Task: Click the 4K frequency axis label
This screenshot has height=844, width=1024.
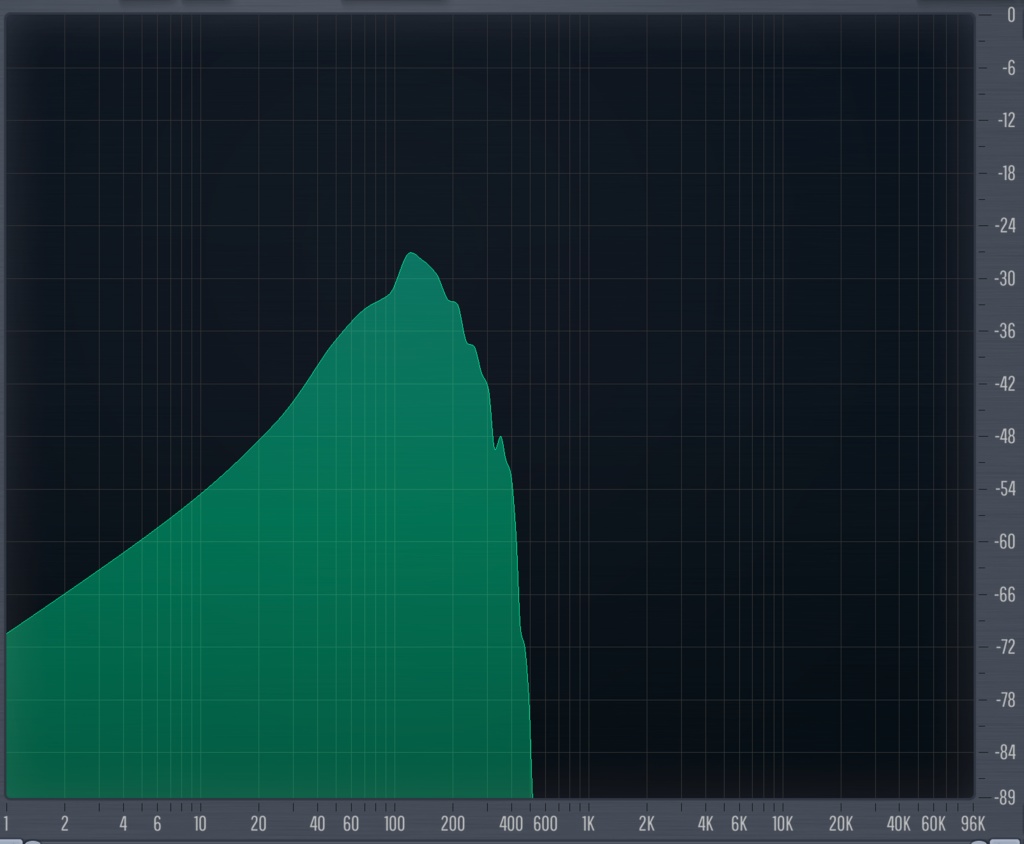Action: (705, 824)
